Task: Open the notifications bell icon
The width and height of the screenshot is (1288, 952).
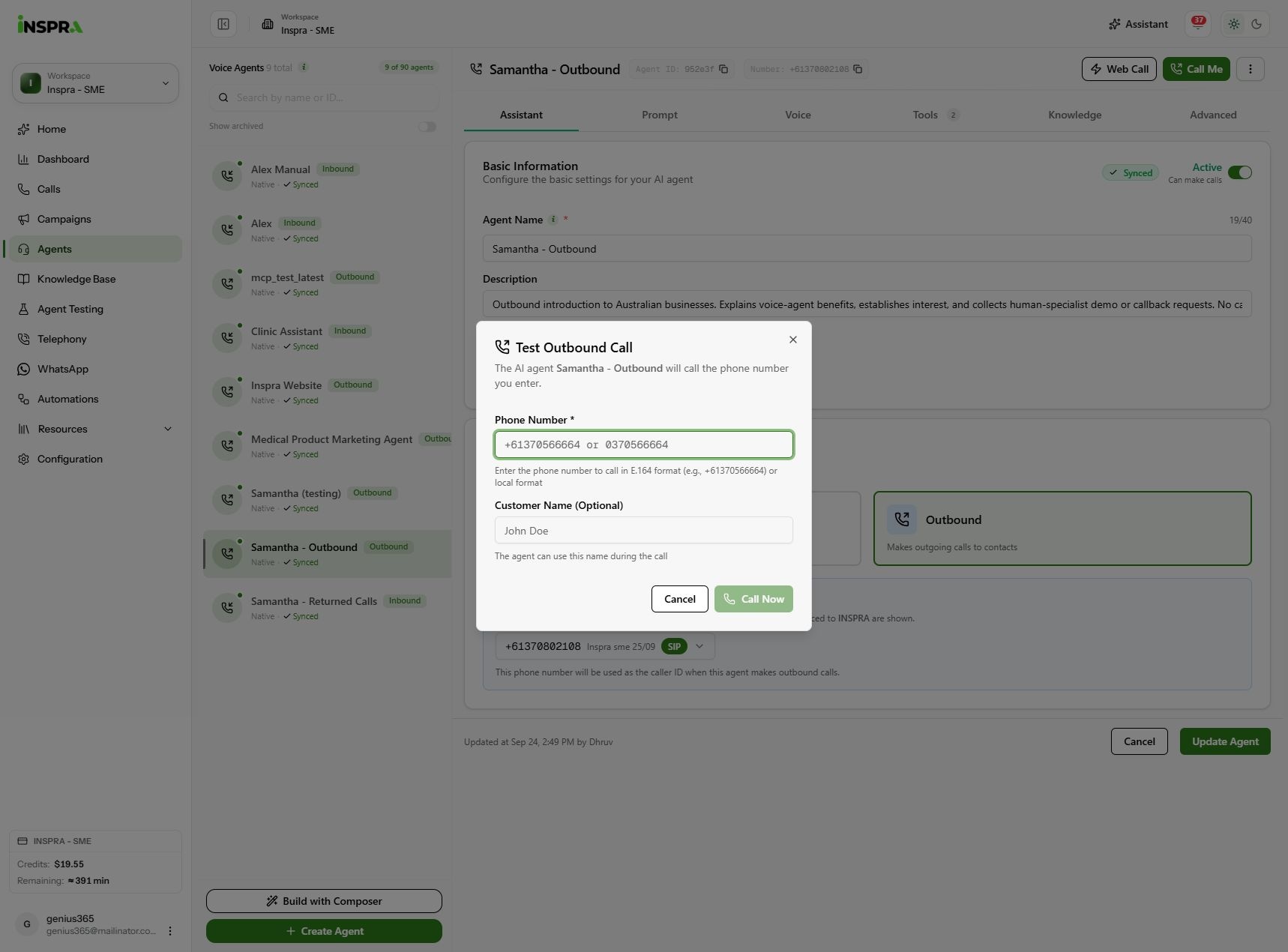Action: [x=1198, y=24]
